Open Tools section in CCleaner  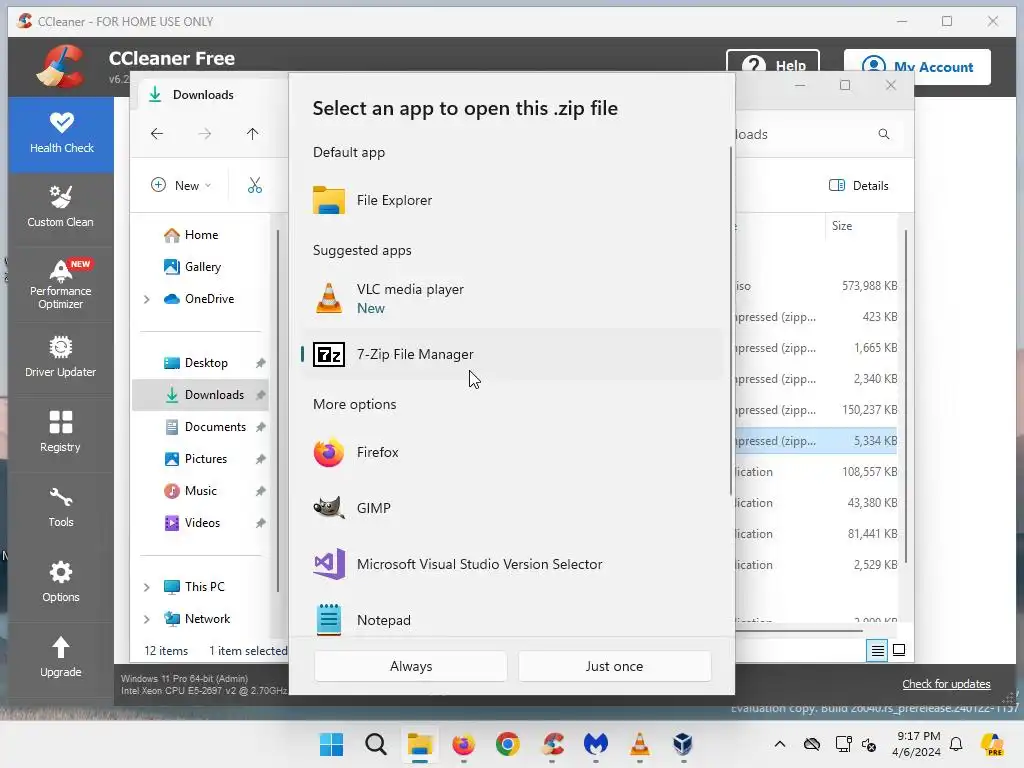[x=61, y=508]
